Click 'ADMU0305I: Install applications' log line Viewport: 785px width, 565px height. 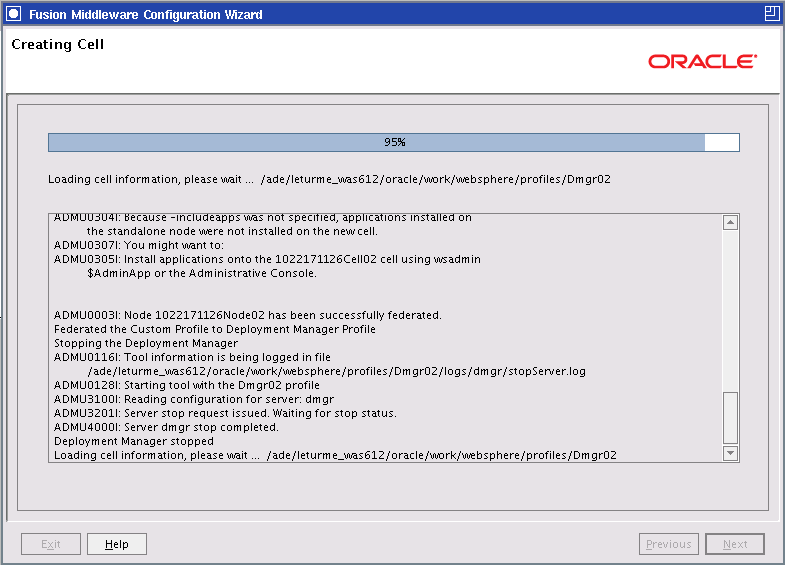(267, 259)
